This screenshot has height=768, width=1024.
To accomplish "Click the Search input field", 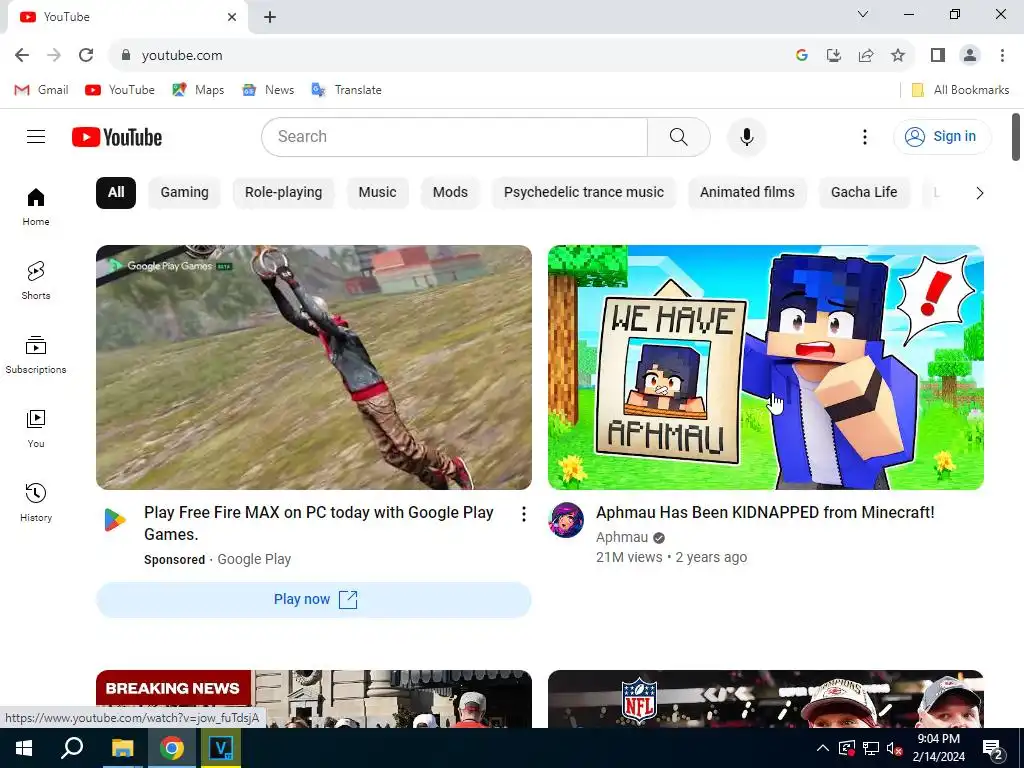I will point(455,137).
